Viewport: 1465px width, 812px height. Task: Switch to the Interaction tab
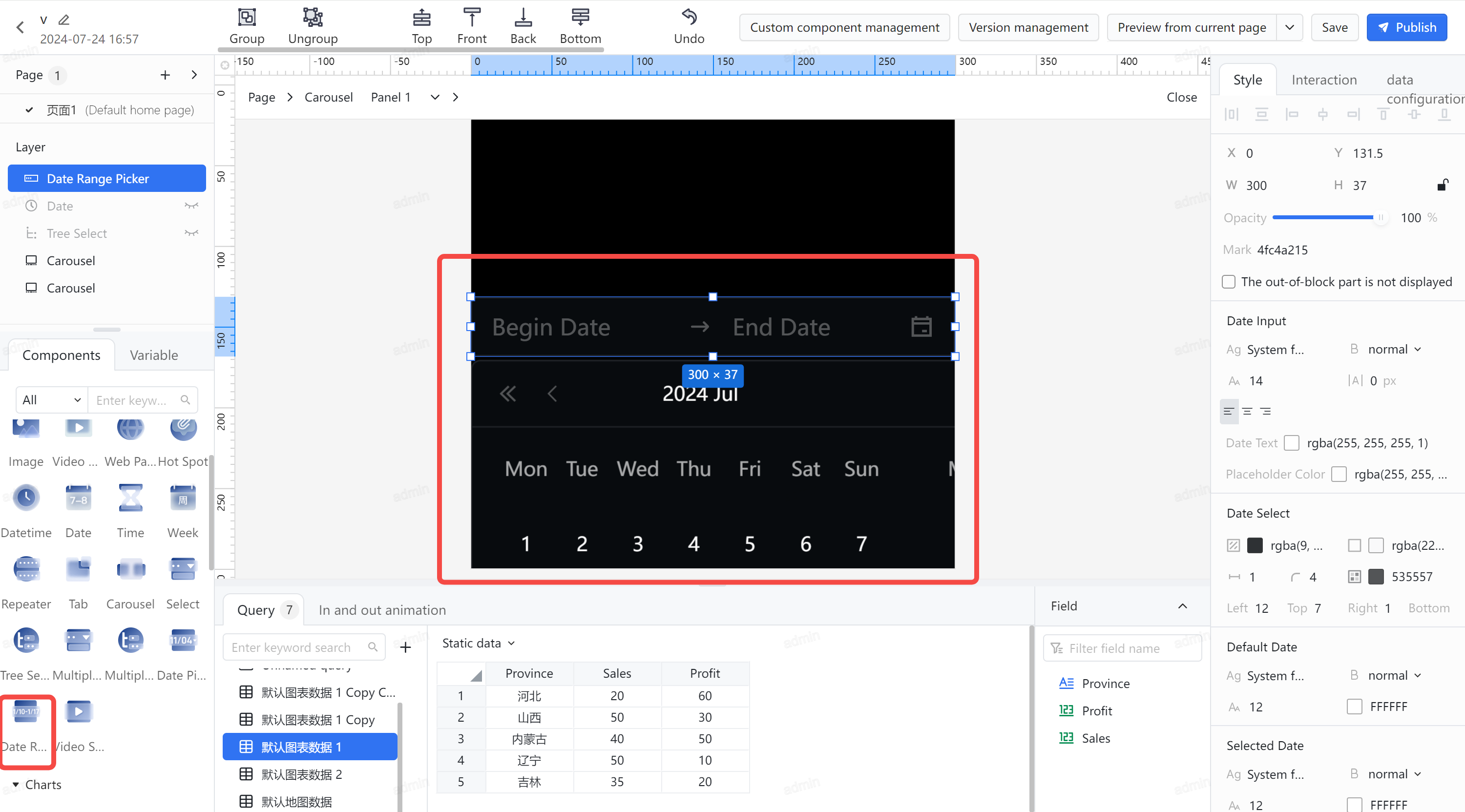tap(1324, 80)
